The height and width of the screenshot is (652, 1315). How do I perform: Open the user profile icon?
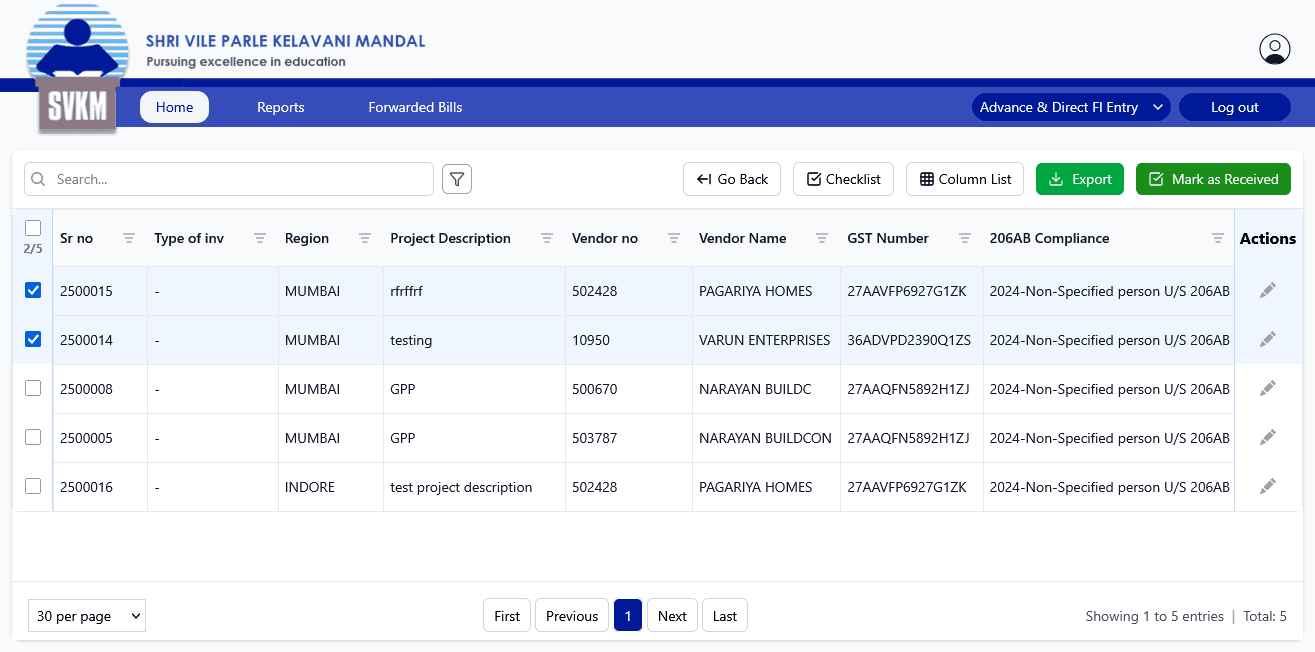1274,49
